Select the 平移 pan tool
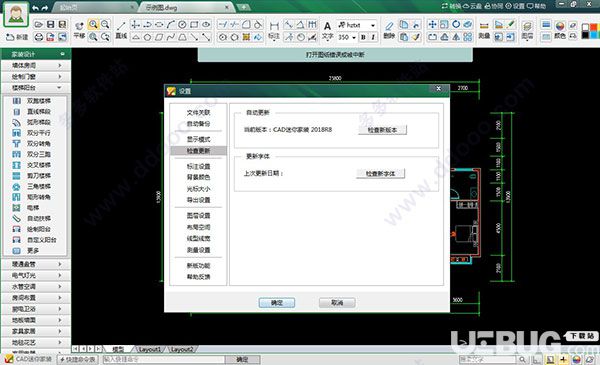 (79, 30)
